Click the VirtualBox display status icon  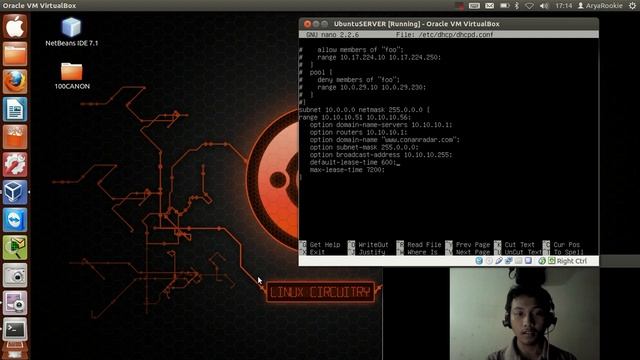(x=528, y=261)
